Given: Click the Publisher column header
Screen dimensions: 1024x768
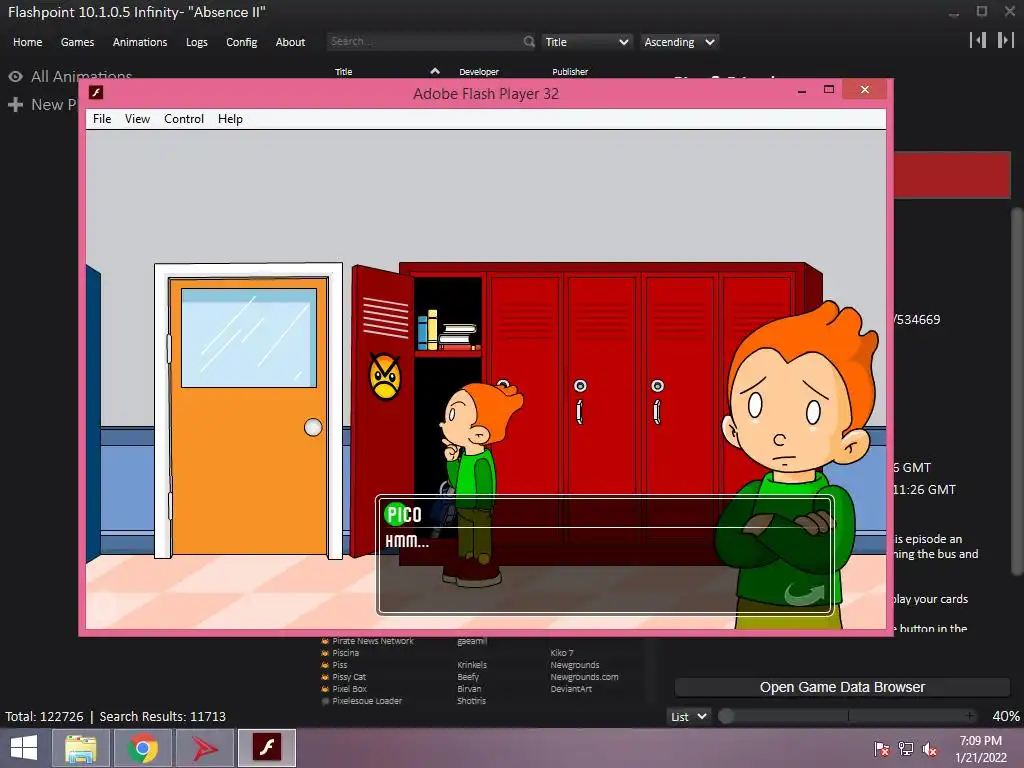Looking at the screenshot, I should click(570, 72).
